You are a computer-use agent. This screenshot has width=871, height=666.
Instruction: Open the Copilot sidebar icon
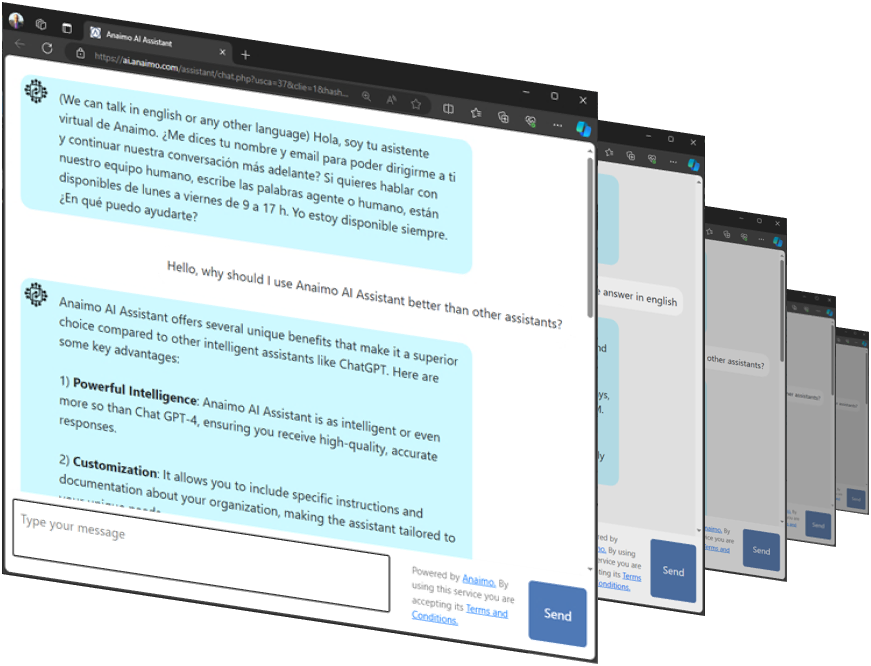tap(584, 129)
